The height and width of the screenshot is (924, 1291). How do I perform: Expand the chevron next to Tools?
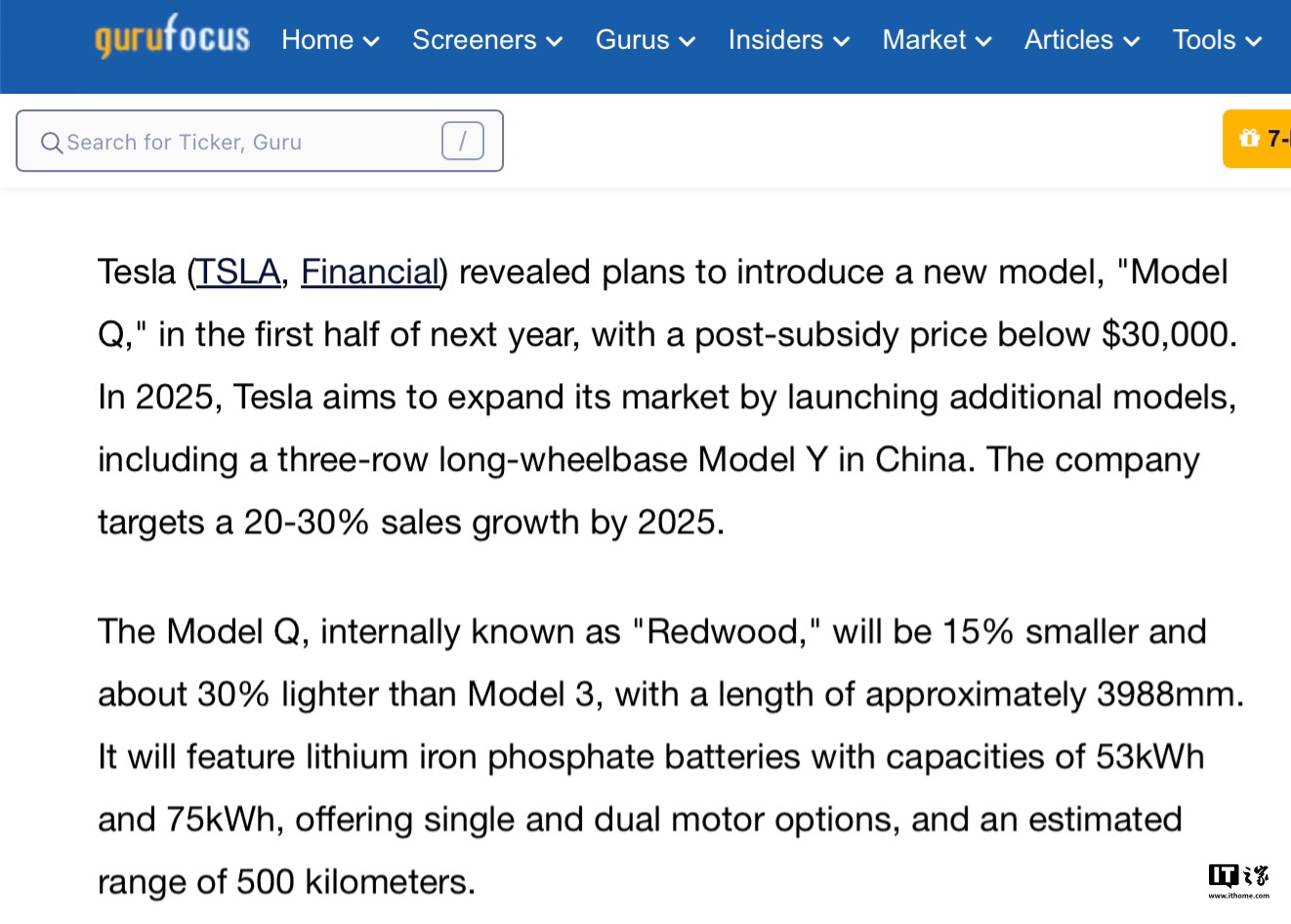pyautogui.click(x=1255, y=41)
